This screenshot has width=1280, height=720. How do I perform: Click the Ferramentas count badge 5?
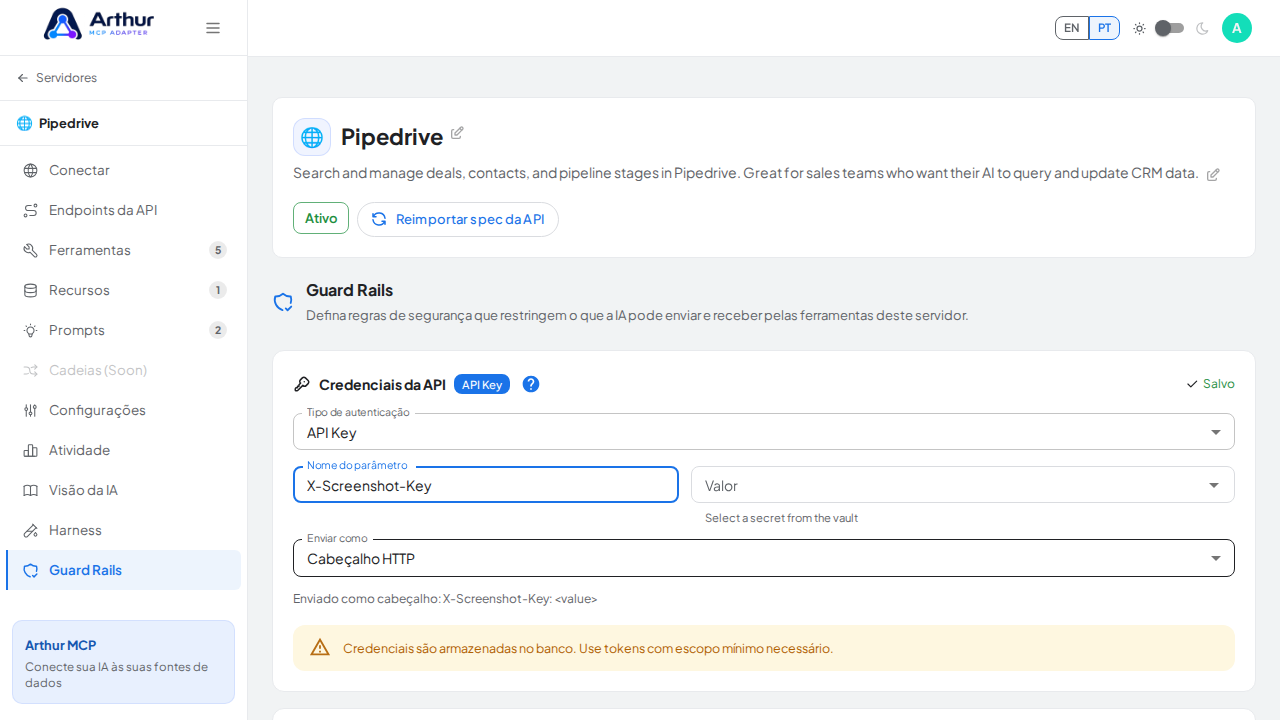coord(218,250)
